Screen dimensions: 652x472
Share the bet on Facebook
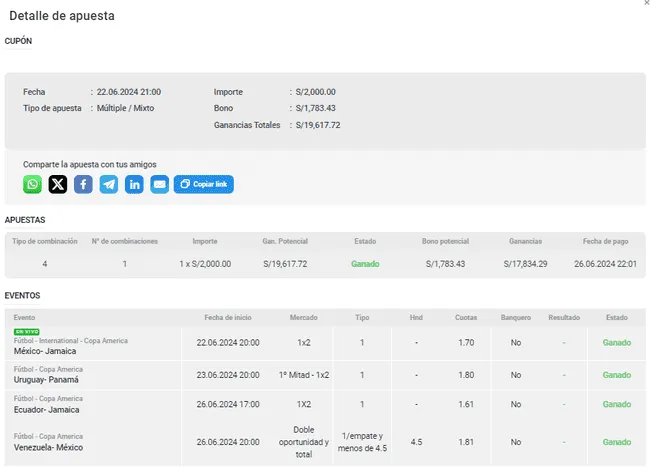pyautogui.click(x=83, y=184)
